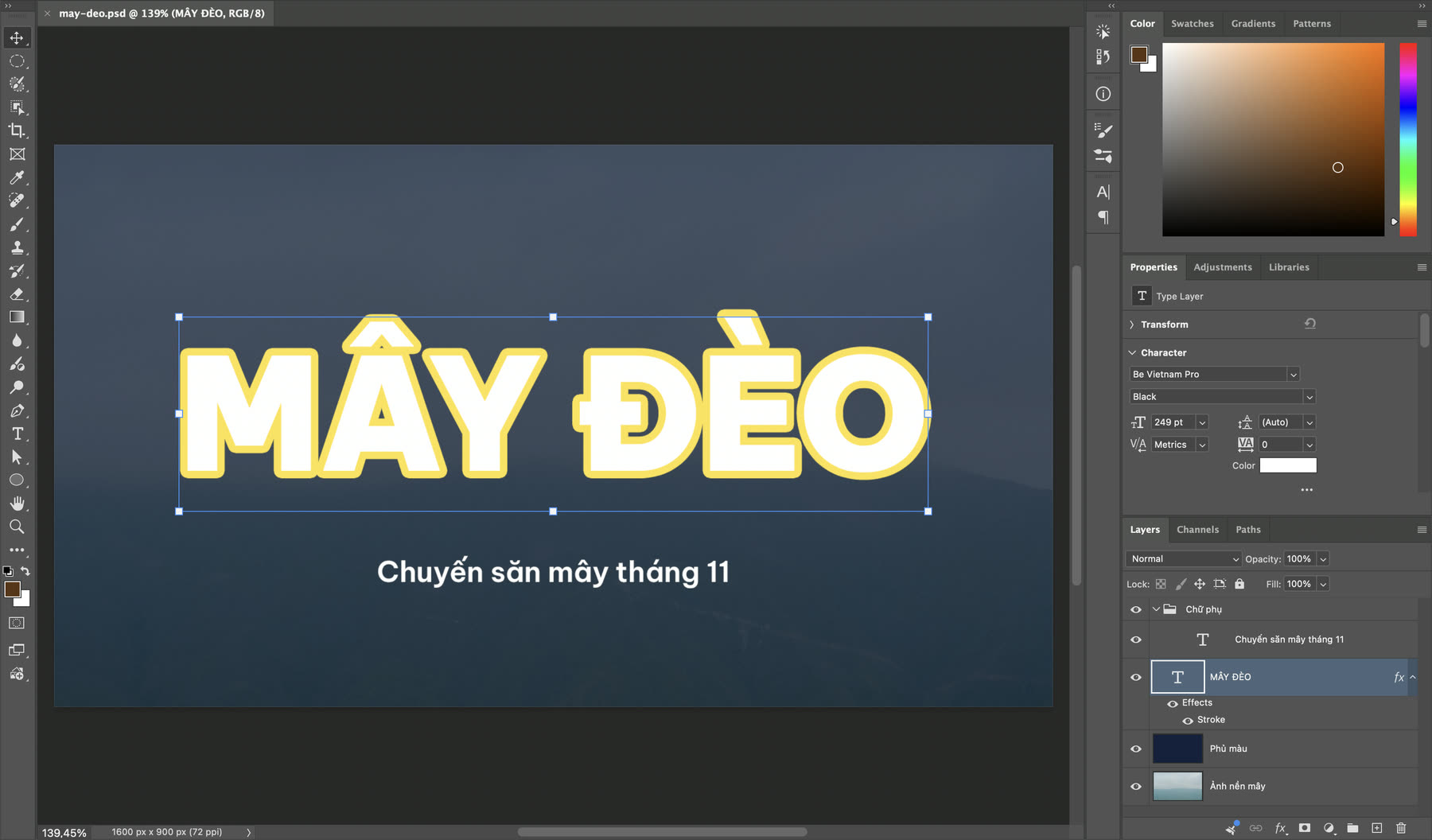This screenshot has width=1432, height=840.
Task: Switch to the Channels tab
Action: tap(1197, 530)
